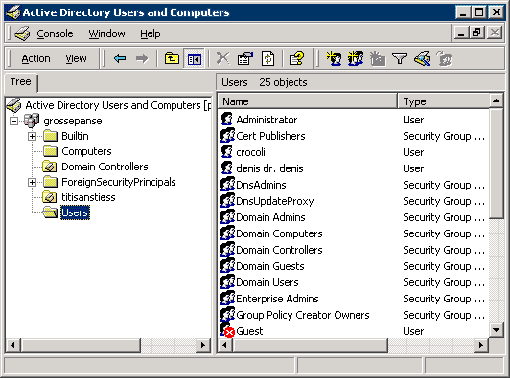This screenshot has height=378, width=510.
Task: Click the disabled Guest user icon
Action: coord(227,330)
